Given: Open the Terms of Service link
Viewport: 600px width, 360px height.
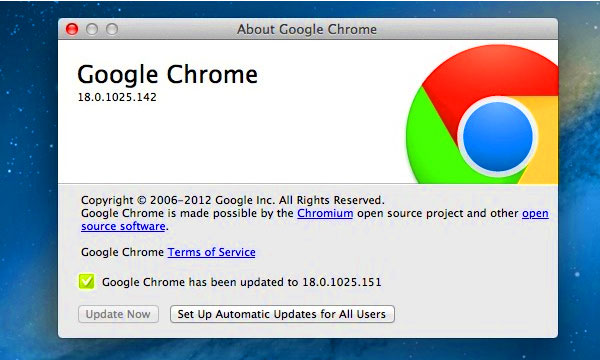Looking at the screenshot, I should pos(212,252).
